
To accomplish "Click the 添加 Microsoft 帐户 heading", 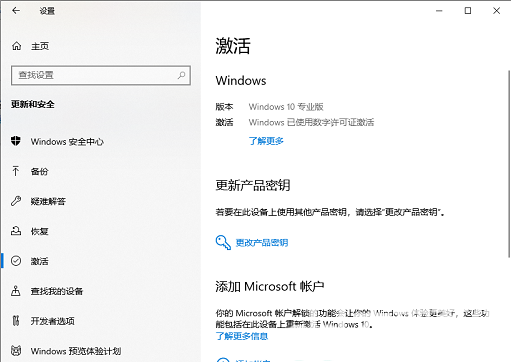I will click(270, 286).
